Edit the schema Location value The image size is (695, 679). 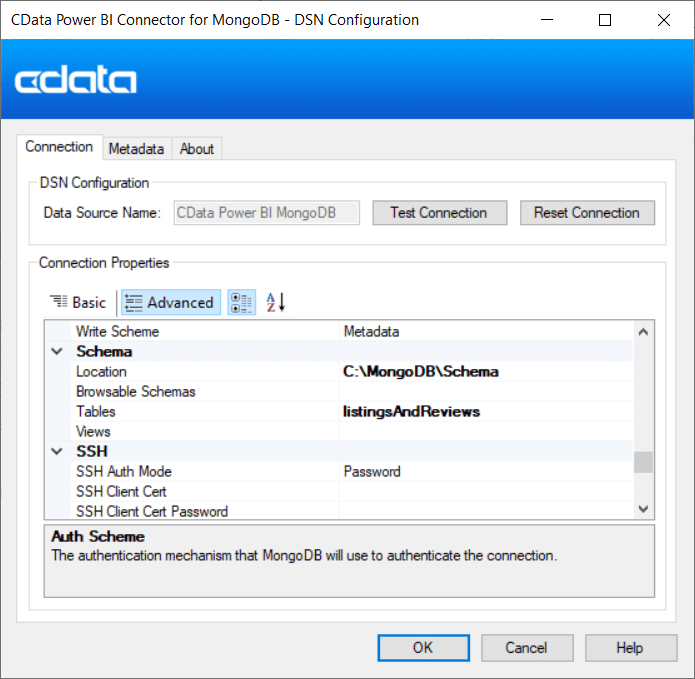click(x=486, y=372)
